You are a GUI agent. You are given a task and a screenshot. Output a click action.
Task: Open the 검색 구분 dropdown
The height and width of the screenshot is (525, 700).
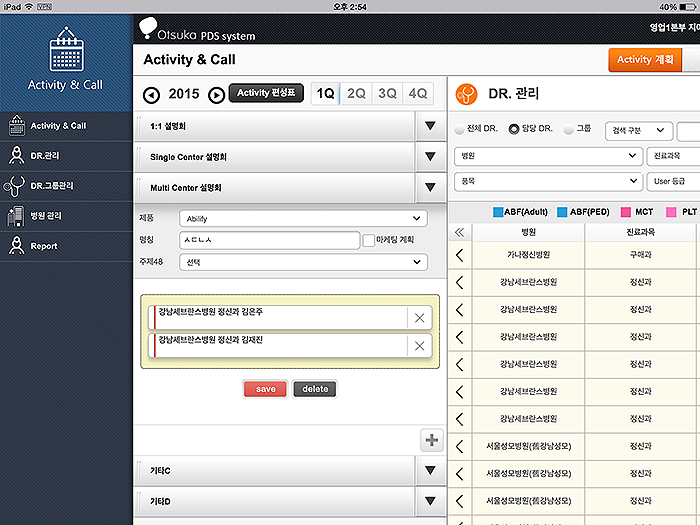coord(638,131)
